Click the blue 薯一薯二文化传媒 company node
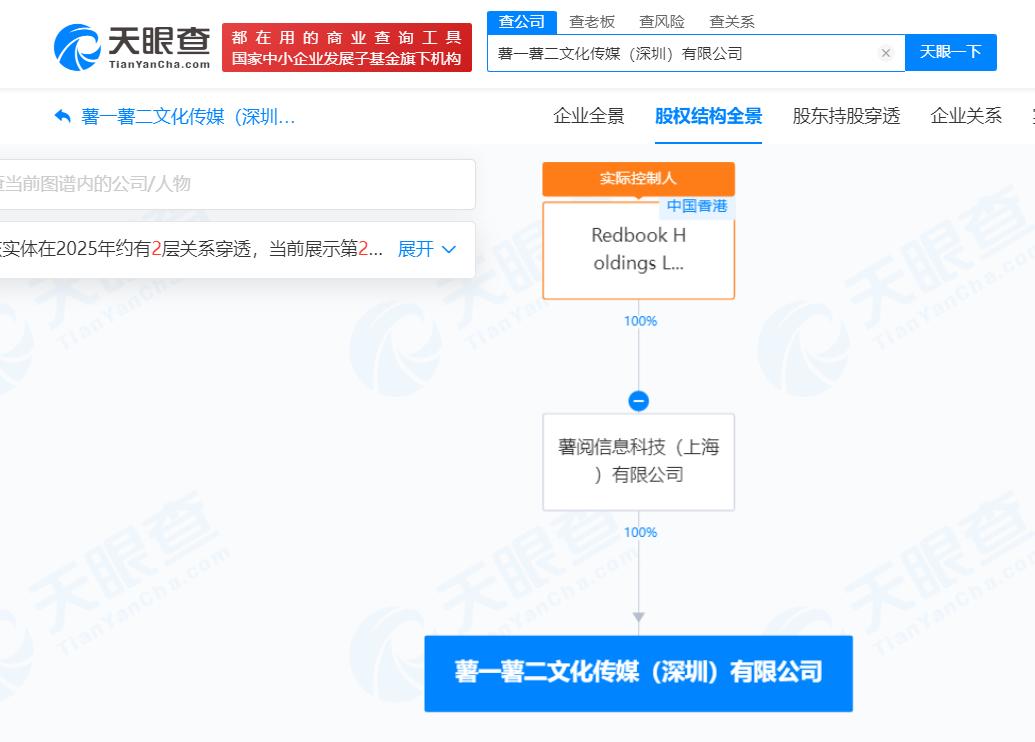Screen dimensions: 1035x742 (638, 673)
